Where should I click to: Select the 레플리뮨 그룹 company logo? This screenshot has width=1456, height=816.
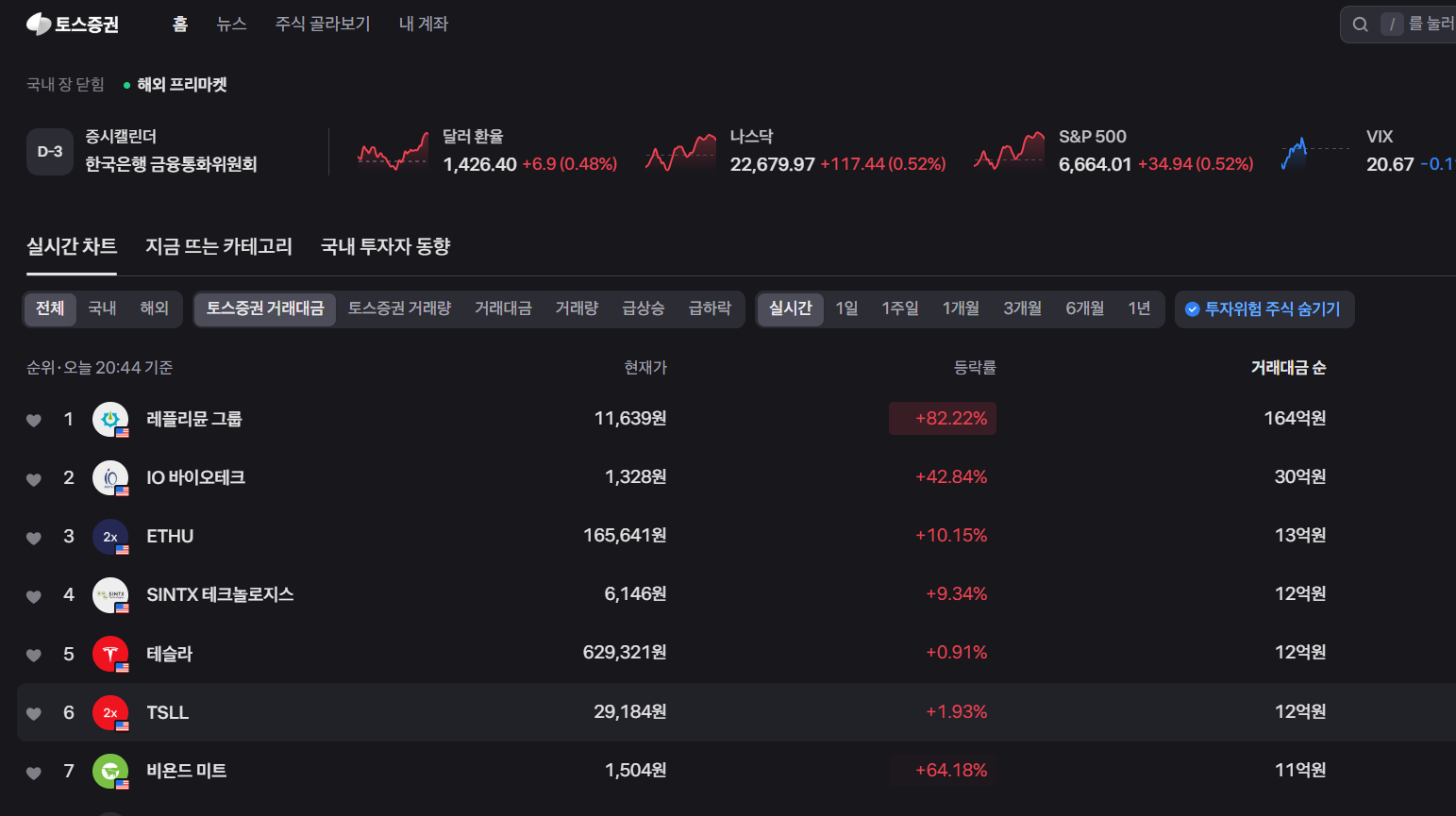[x=110, y=418]
